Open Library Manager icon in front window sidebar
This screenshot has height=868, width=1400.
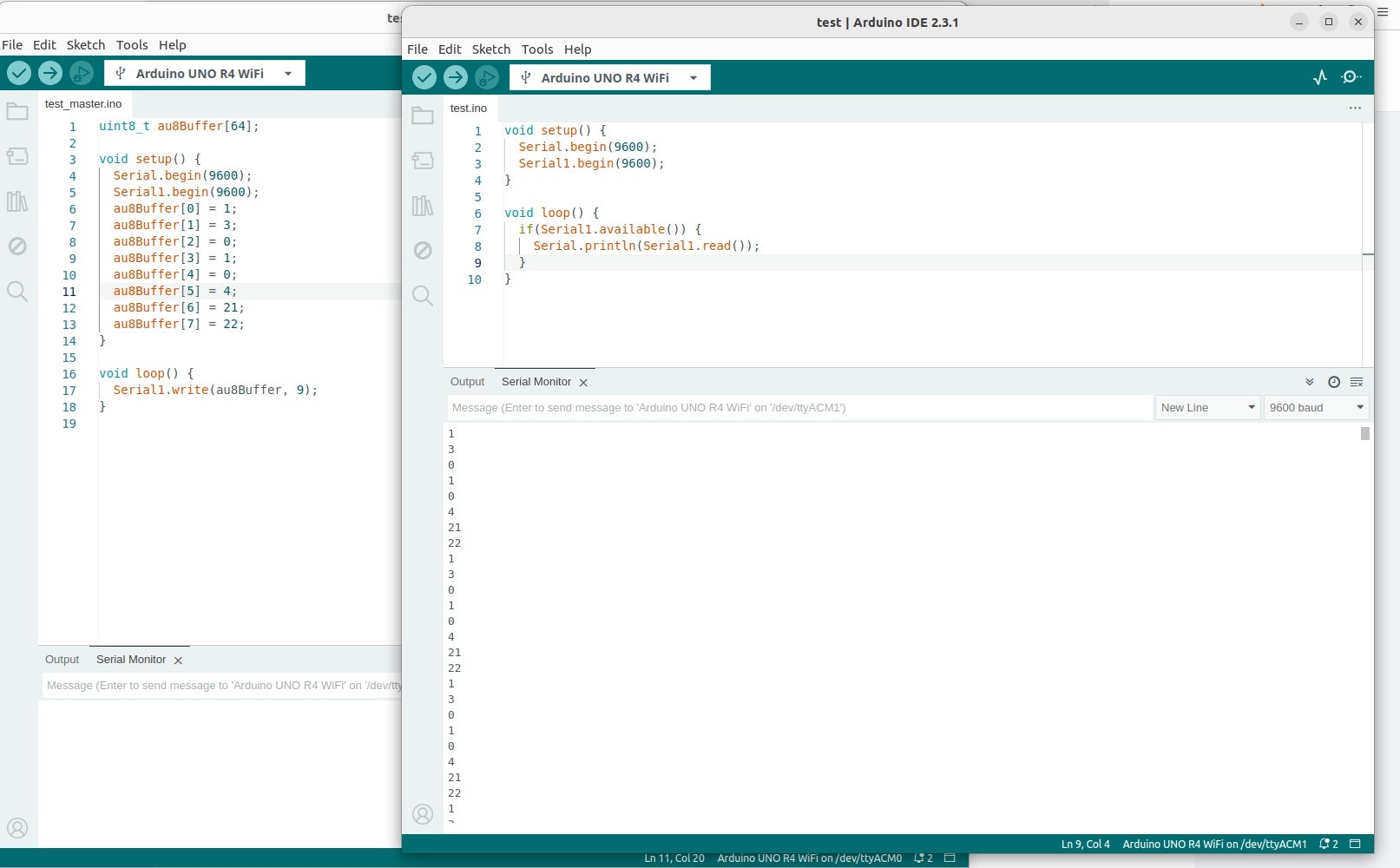click(423, 206)
